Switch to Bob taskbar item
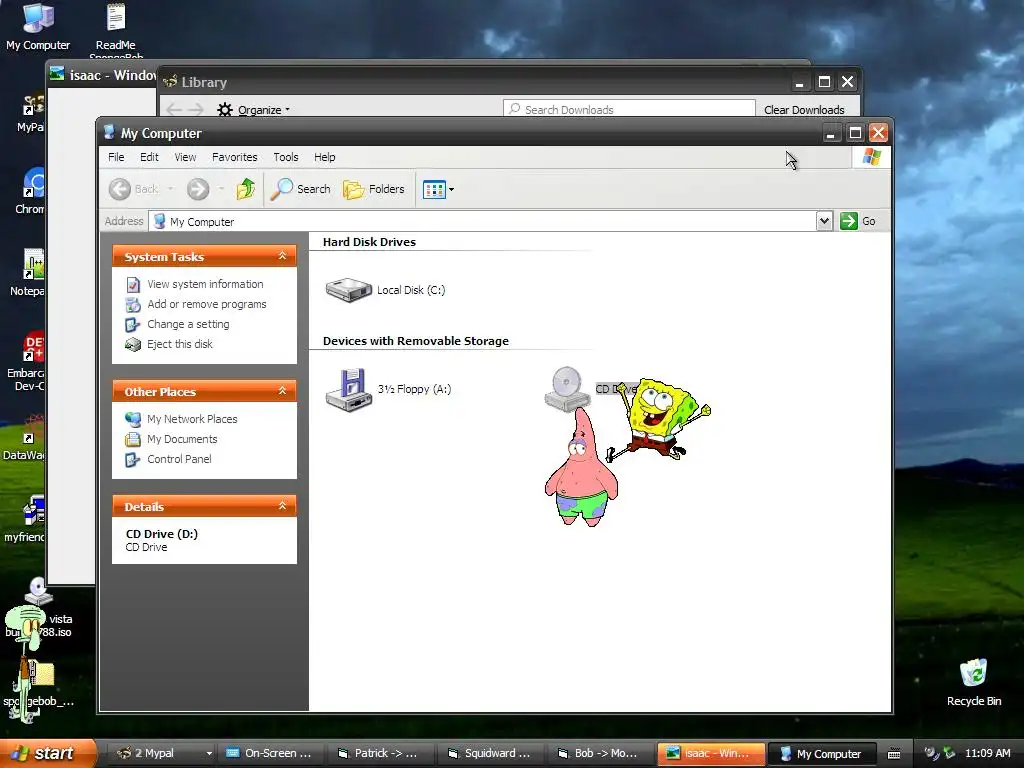This screenshot has height=768, width=1024. point(601,753)
